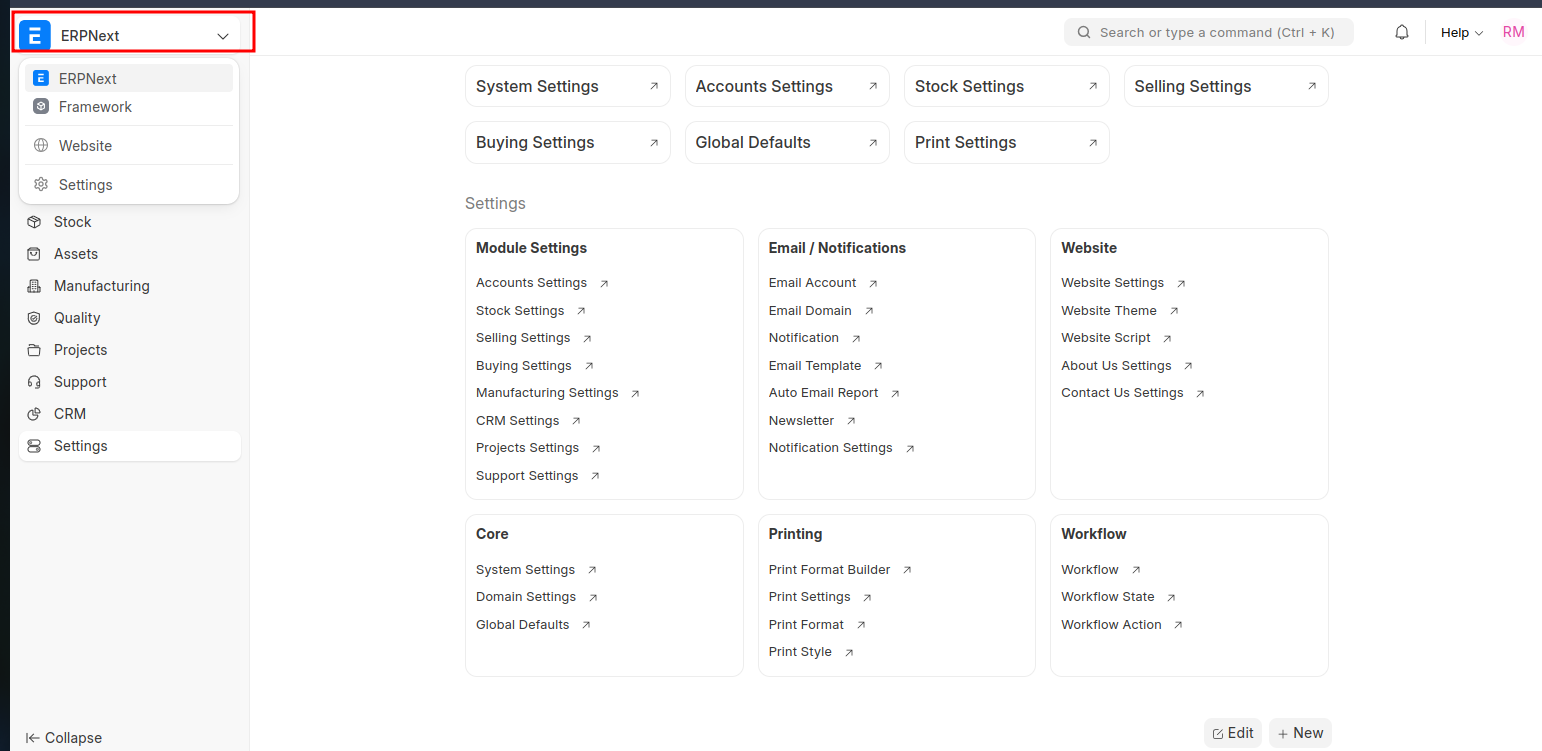The width and height of the screenshot is (1542, 751).
Task: Open the notifications bell
Action: coord(1402,32)
